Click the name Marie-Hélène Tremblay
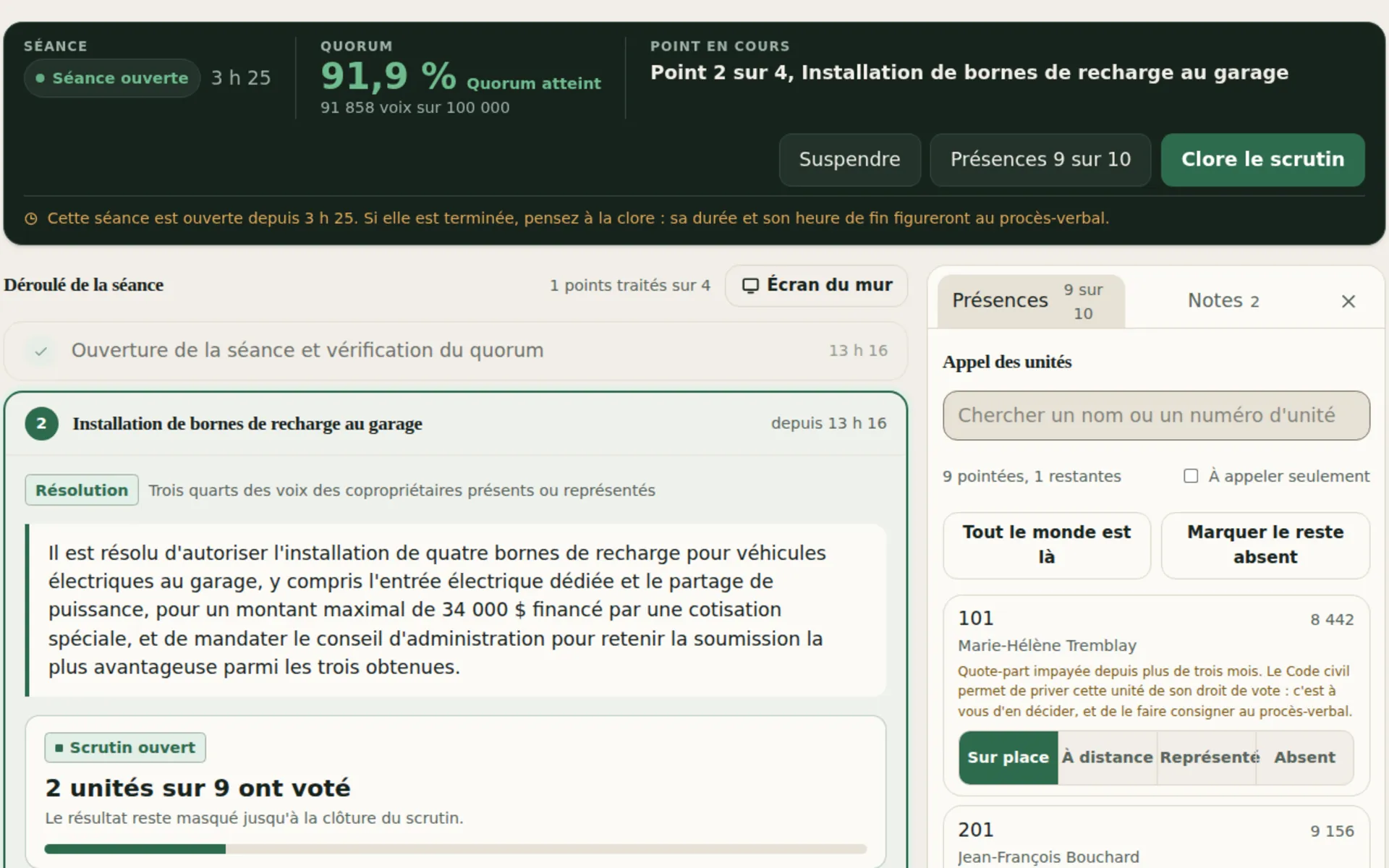This screenshot has height=868, width=1389. pyautogui.click(x=1047, y=645)
